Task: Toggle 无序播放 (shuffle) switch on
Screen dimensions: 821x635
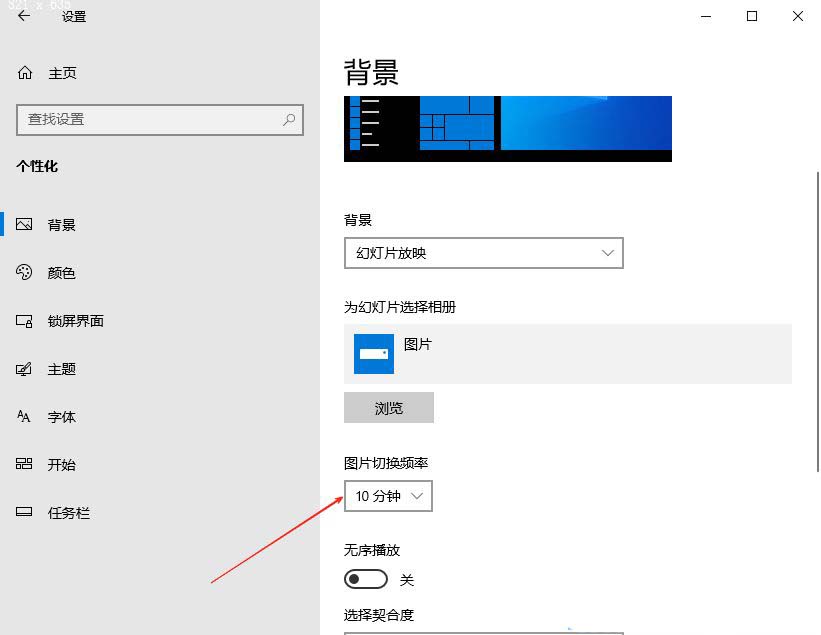Action: (365, 579)
